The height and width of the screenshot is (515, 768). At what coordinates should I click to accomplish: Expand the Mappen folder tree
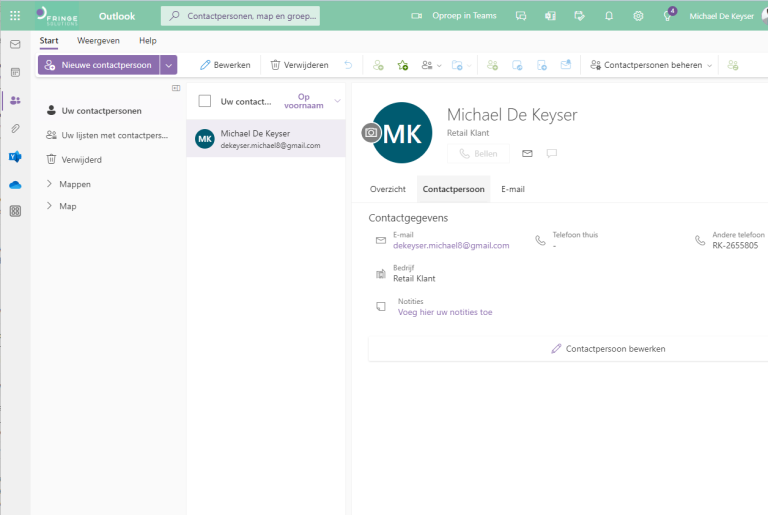coord(49,184)
